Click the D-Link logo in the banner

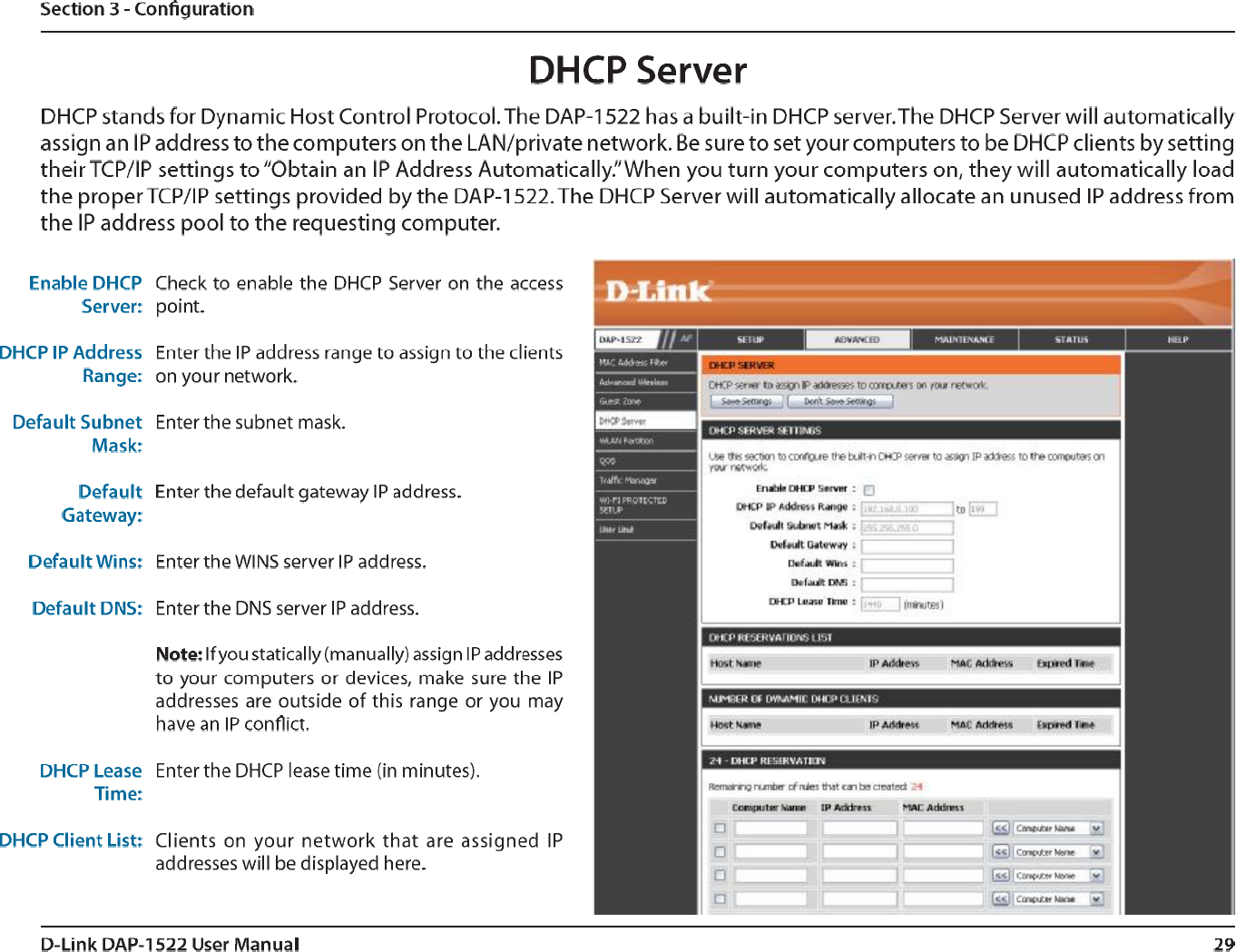tap(659, 291)
